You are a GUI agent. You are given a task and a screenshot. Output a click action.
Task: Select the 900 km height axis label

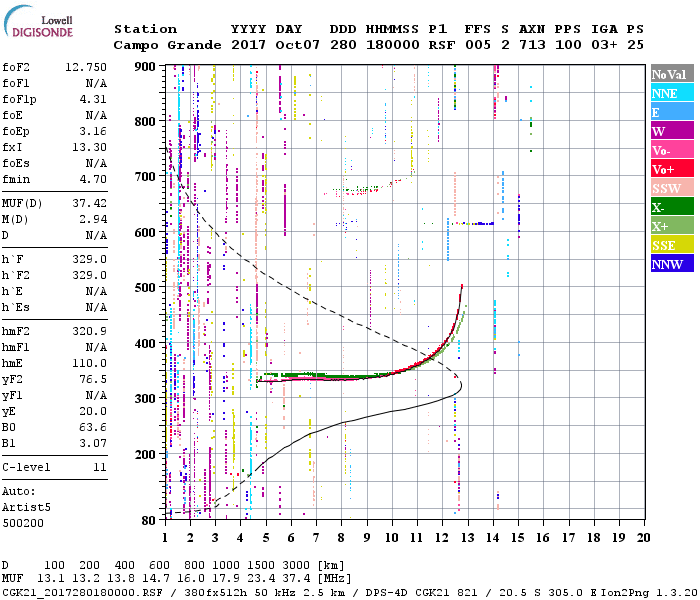point(146,66)
